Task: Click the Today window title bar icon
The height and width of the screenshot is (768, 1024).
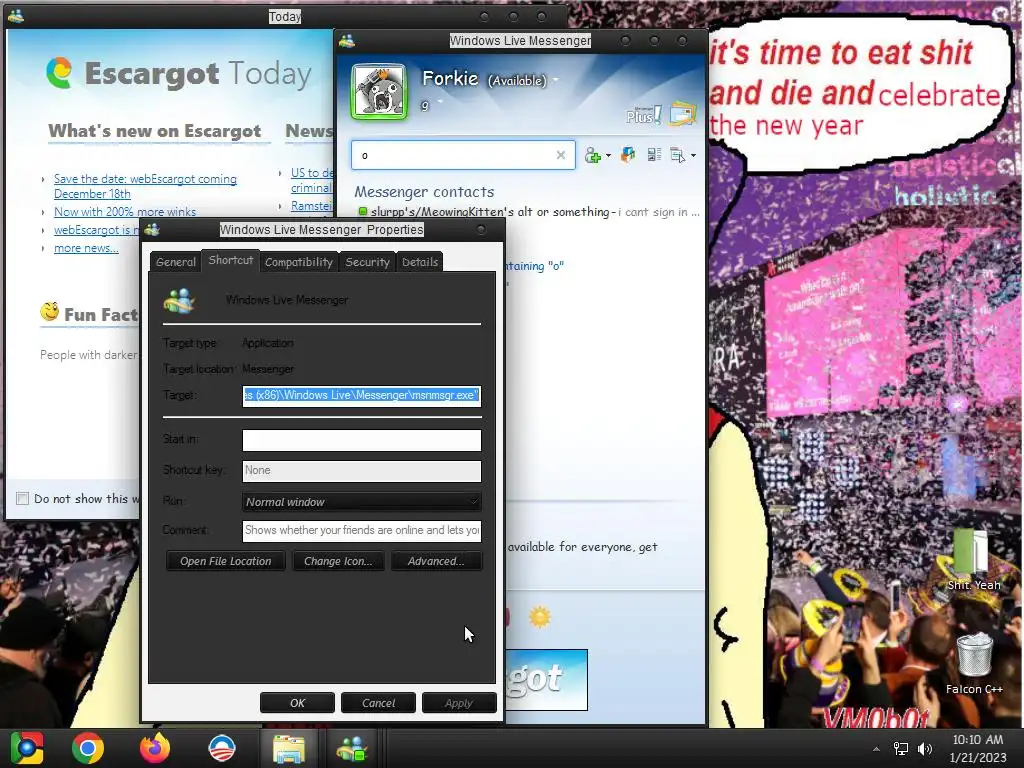Action: click(x=16, y=16)
